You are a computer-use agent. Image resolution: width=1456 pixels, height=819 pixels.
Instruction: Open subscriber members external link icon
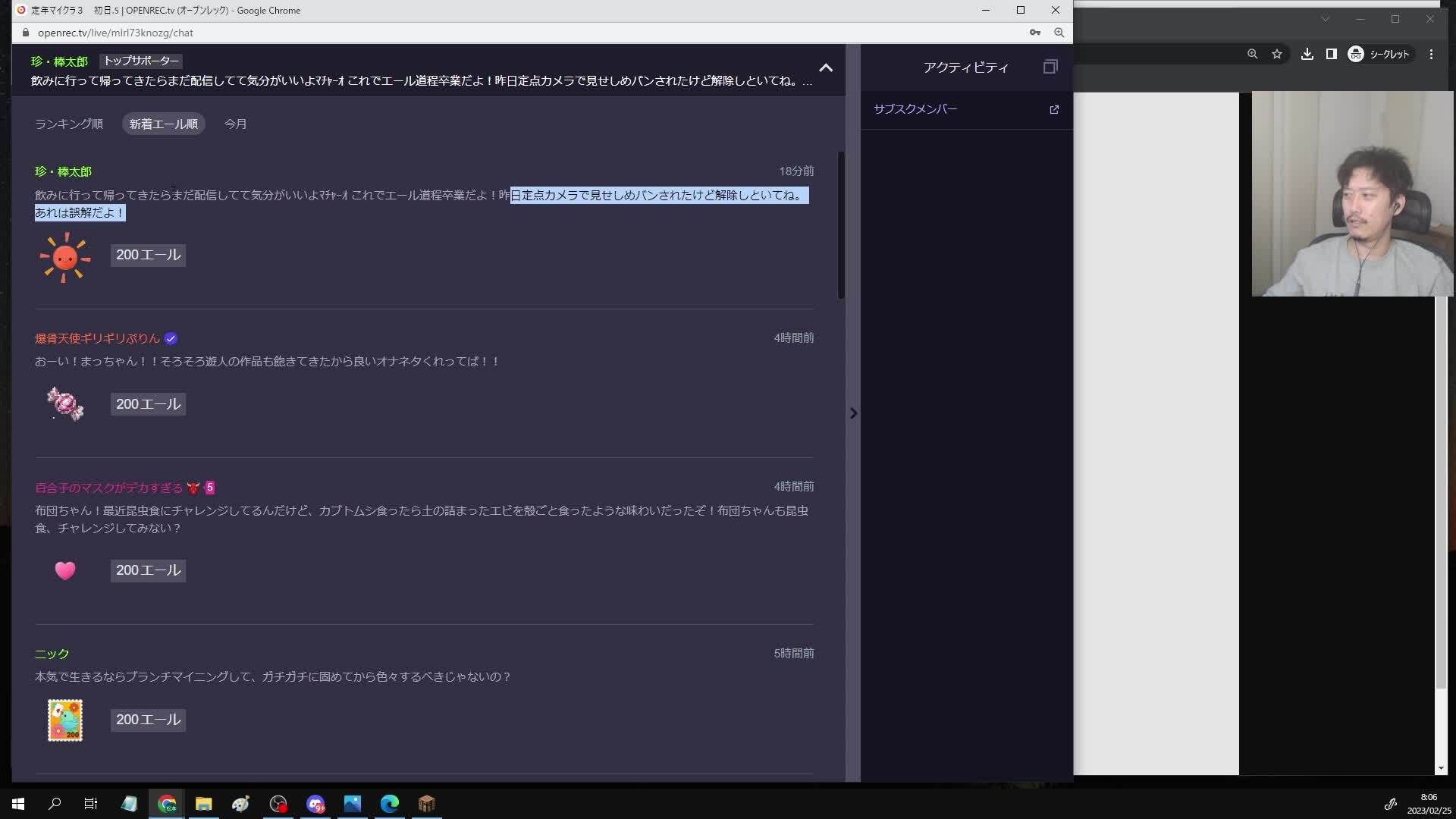click(x=1054, y=109)
